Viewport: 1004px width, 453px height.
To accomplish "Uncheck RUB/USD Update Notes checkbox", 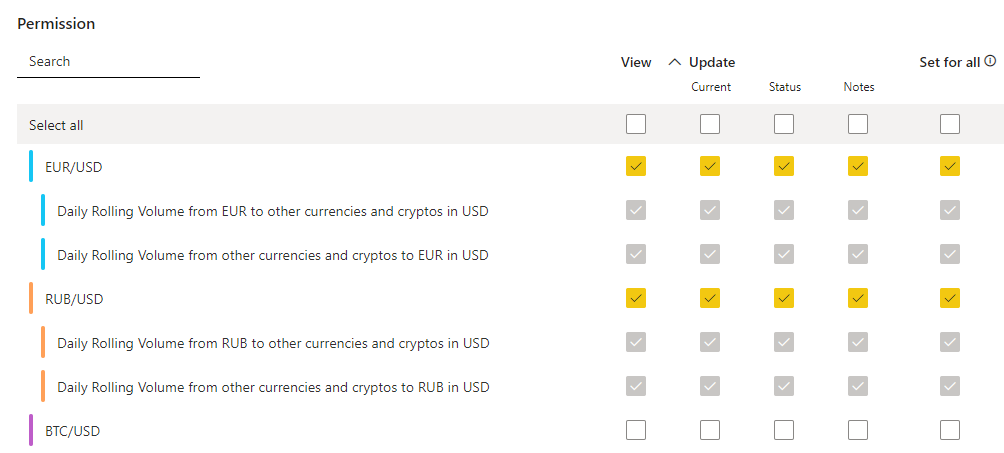I will 858,299.
